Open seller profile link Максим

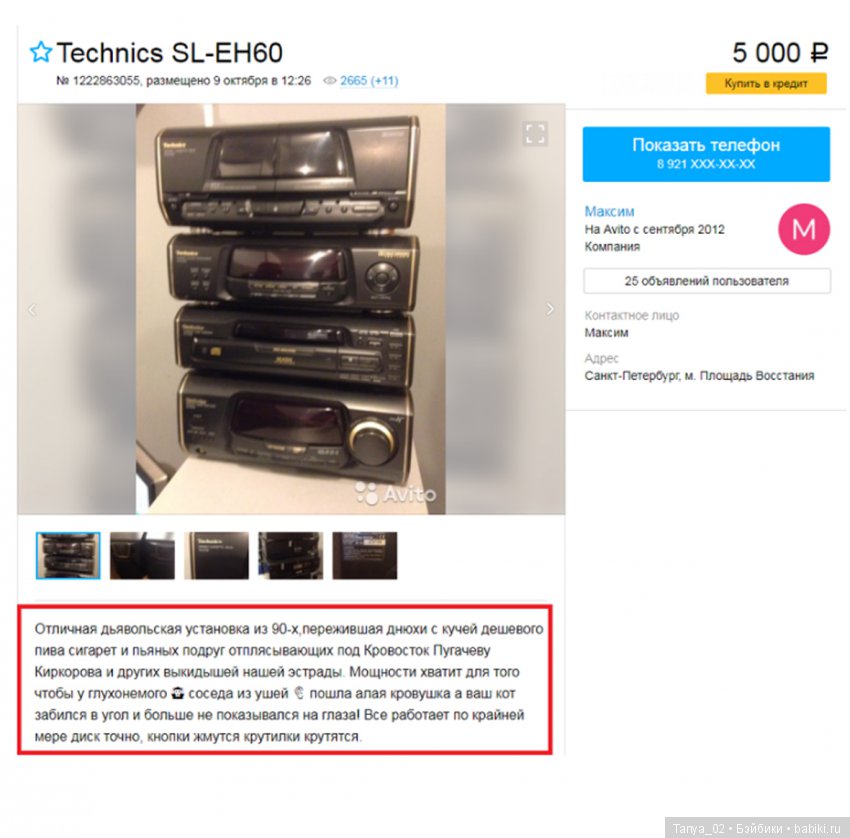(x=609, y=211)
